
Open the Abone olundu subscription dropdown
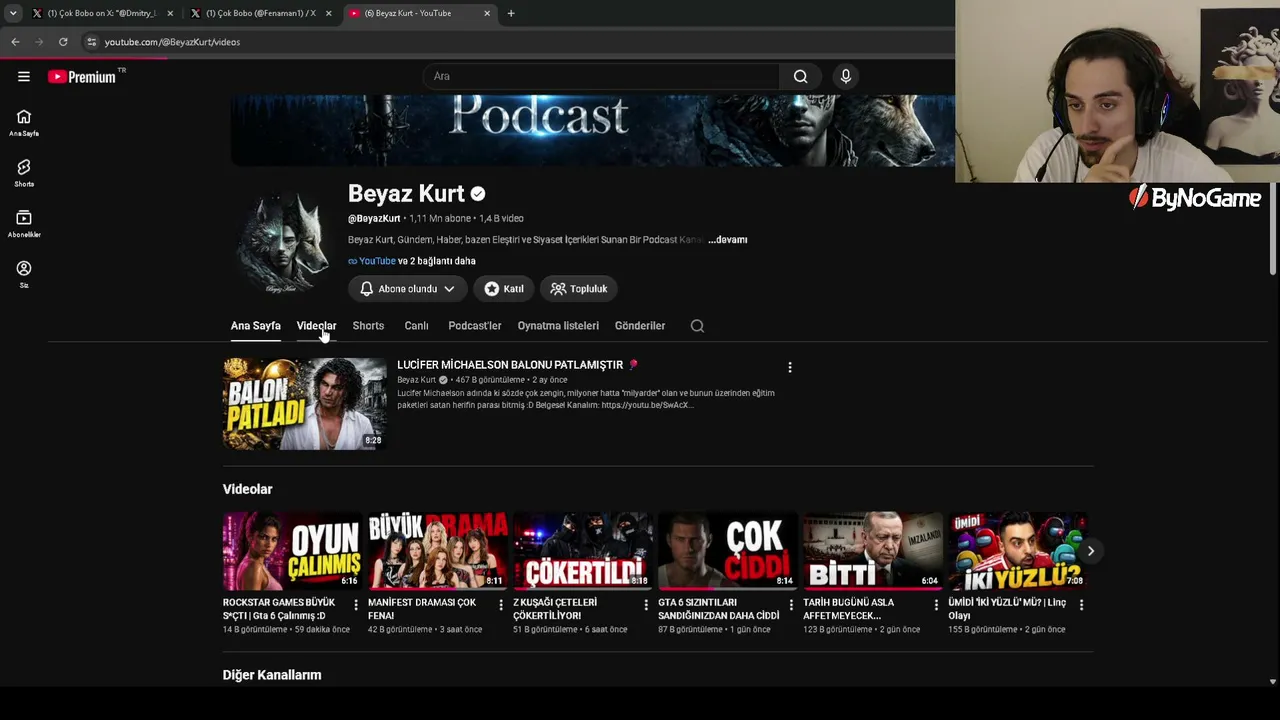[407, 289]
